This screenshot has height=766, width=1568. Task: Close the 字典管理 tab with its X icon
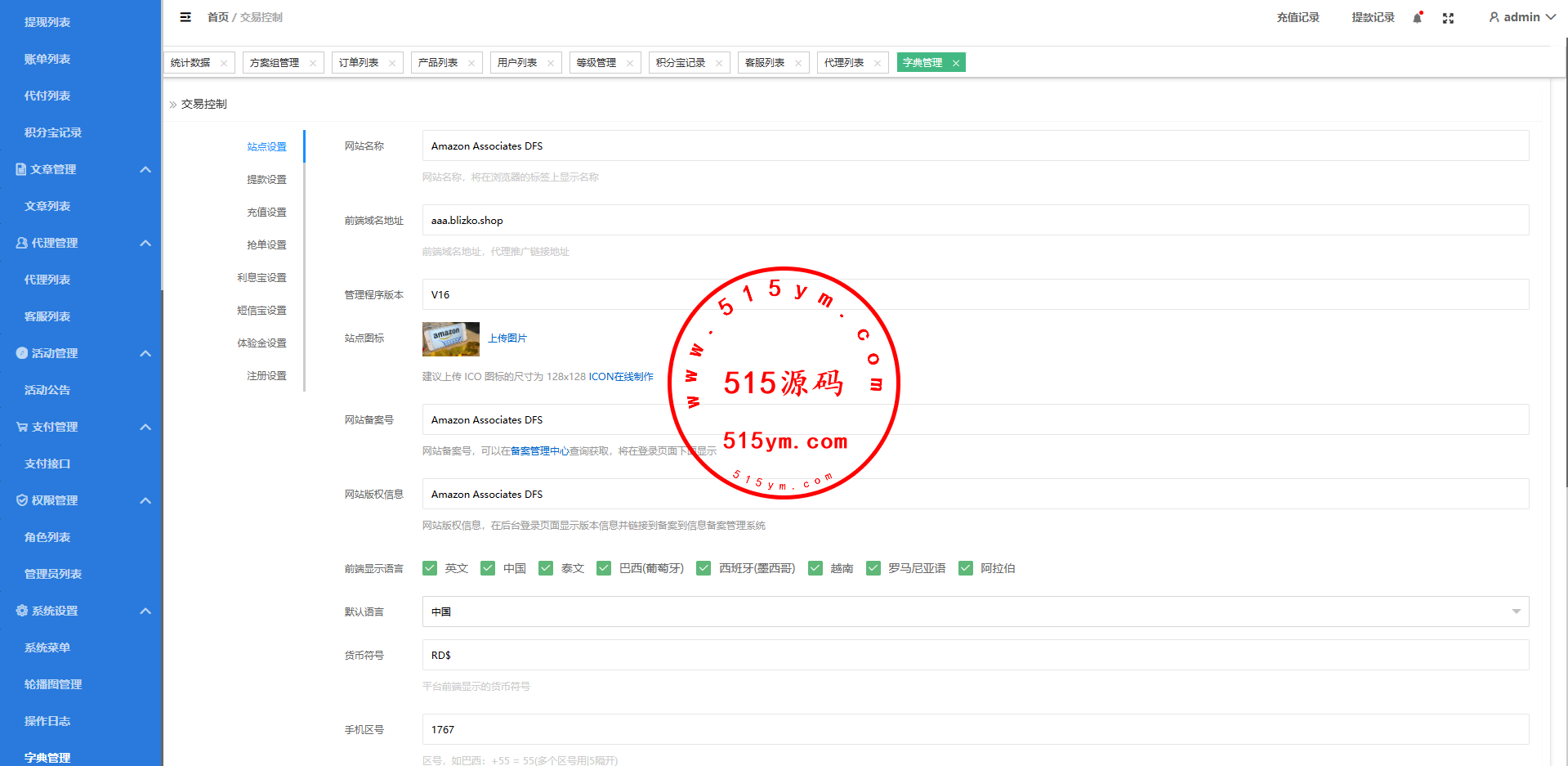click(955, 63)
